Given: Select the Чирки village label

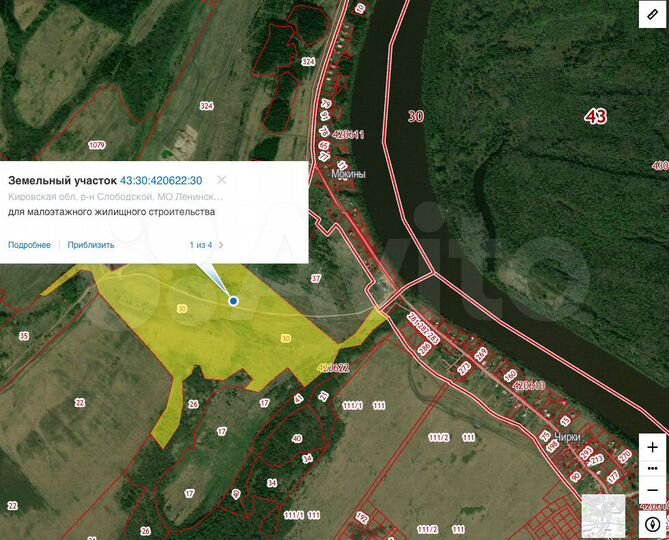Looking at the screenshot, I should pyautogui.click(x=568, y=436).
